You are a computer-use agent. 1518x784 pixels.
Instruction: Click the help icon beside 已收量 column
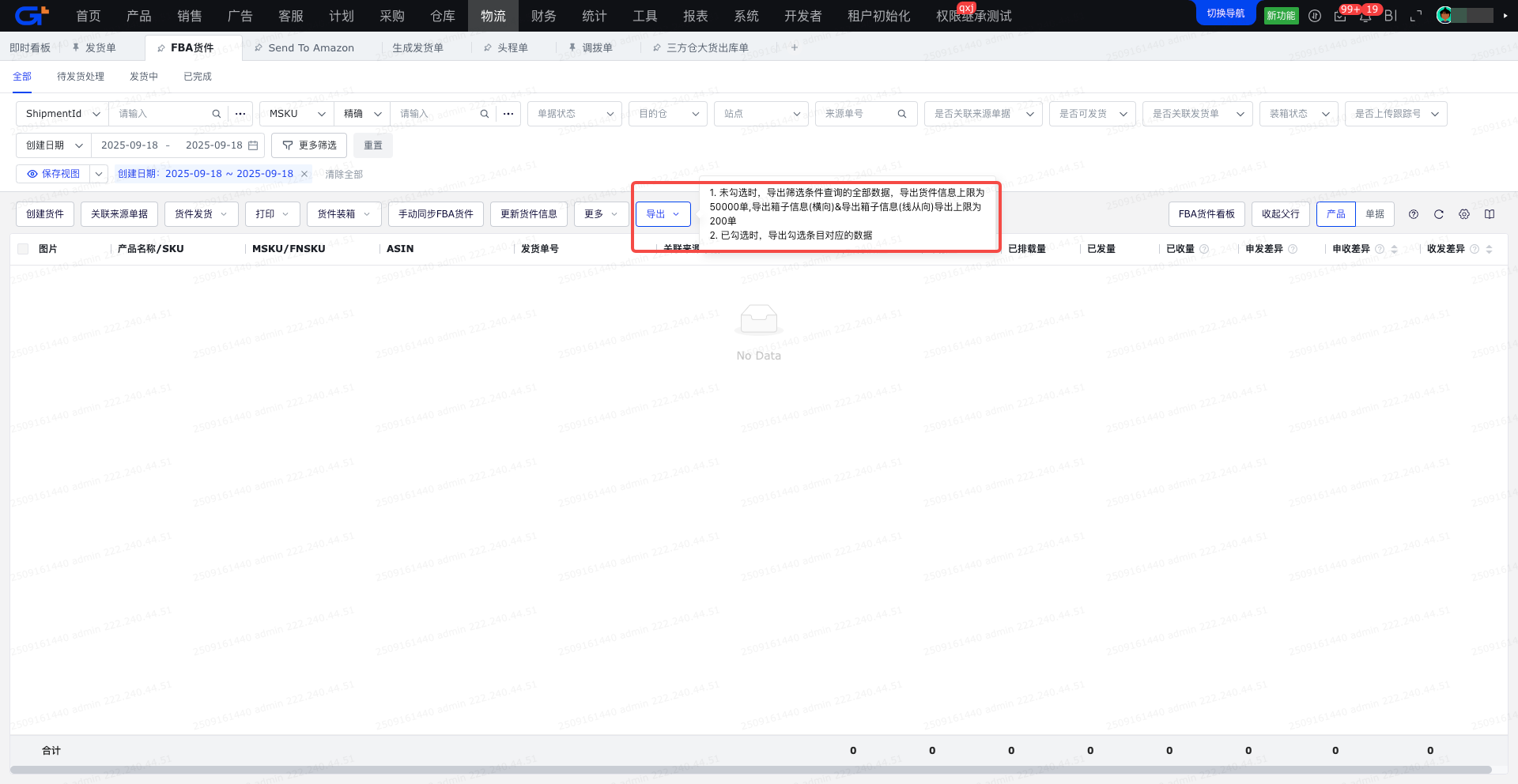1204,249
